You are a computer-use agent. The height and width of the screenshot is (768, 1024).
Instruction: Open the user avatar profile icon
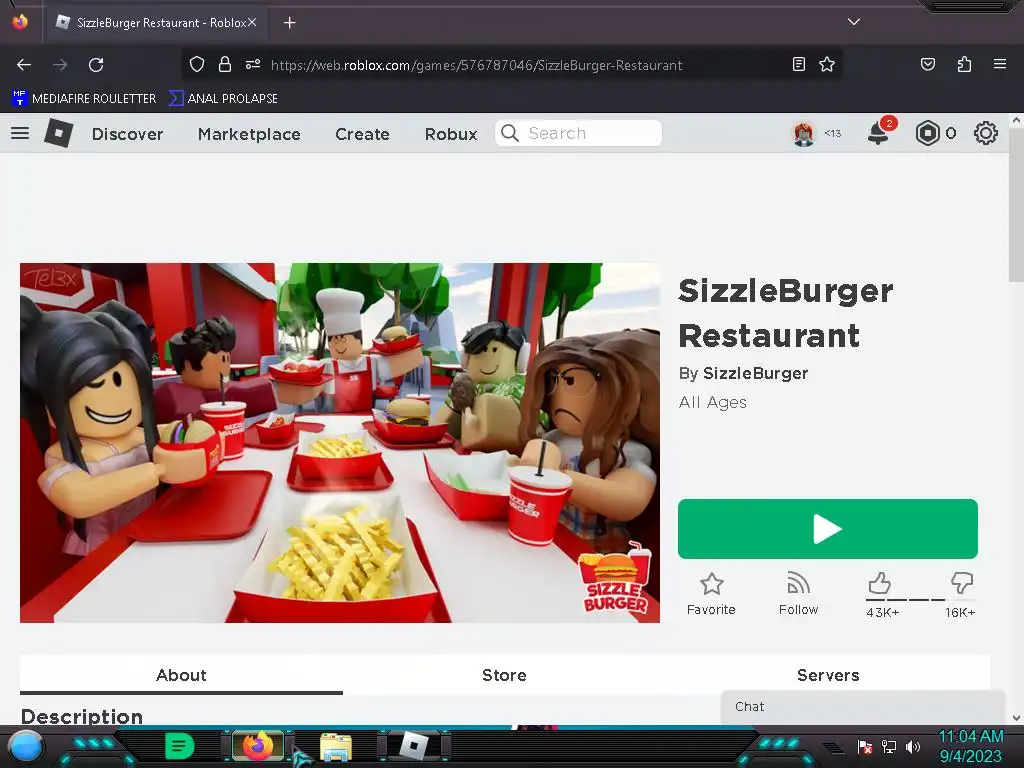(x=803, y=134)
